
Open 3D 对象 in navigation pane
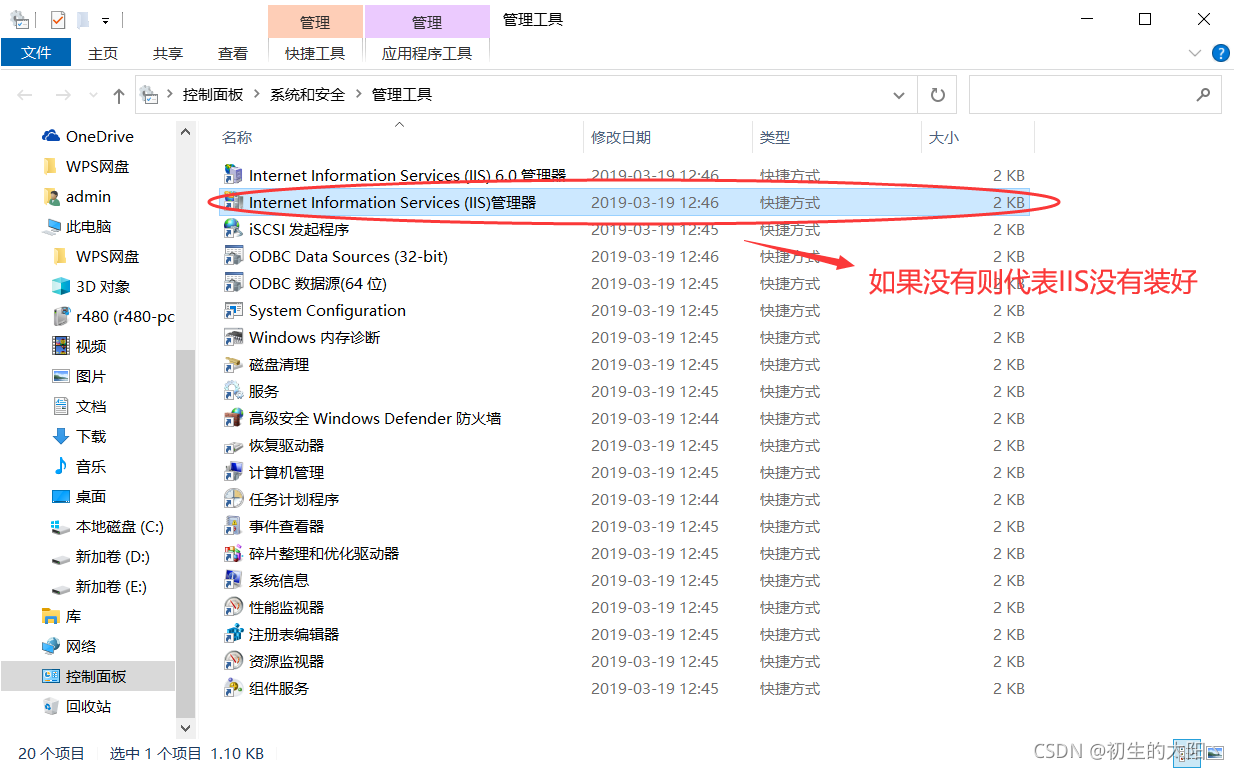click(92, 286)
